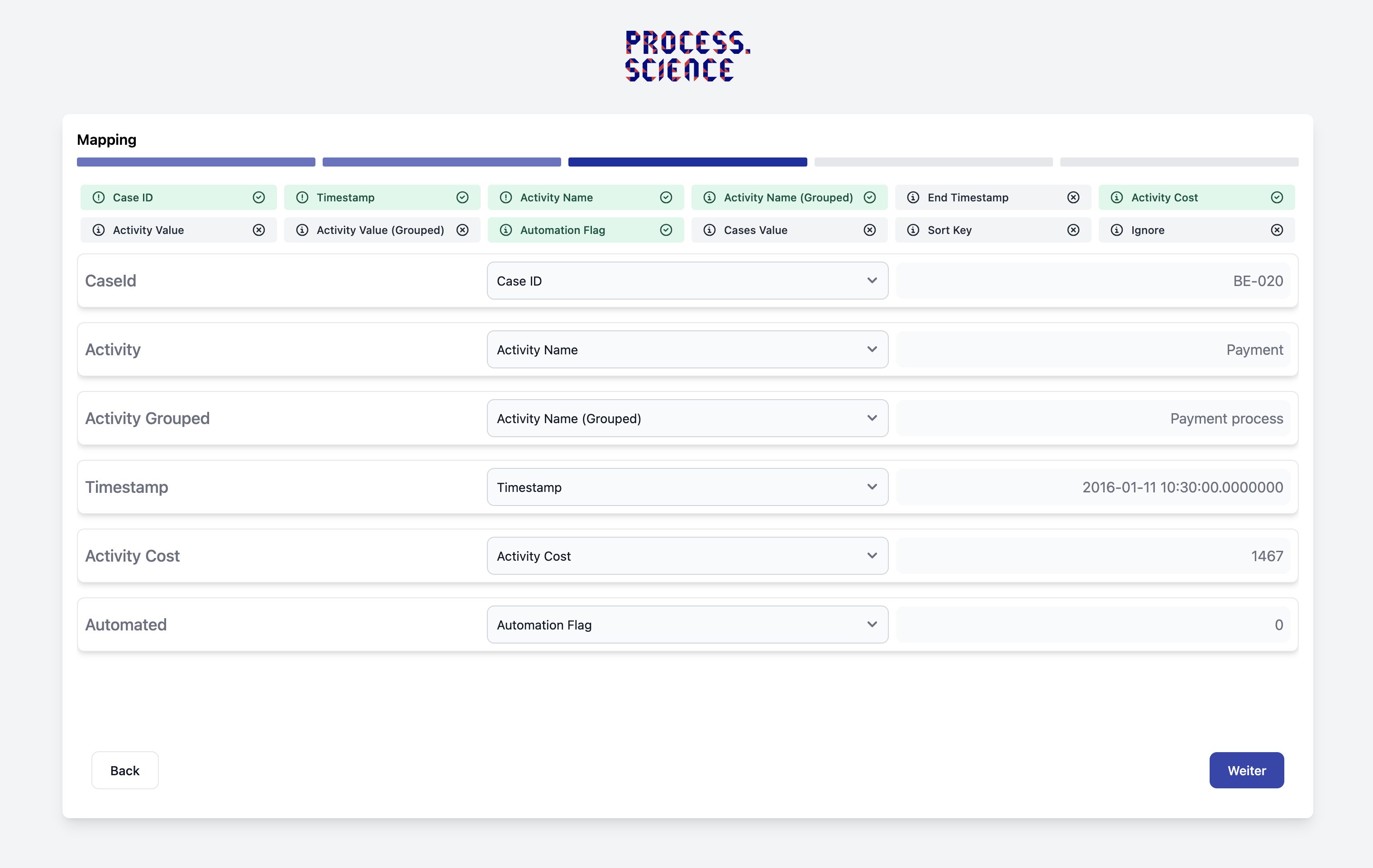Click info icon on Timestamp chip
1373x868 pixels.
coord(302,197)
